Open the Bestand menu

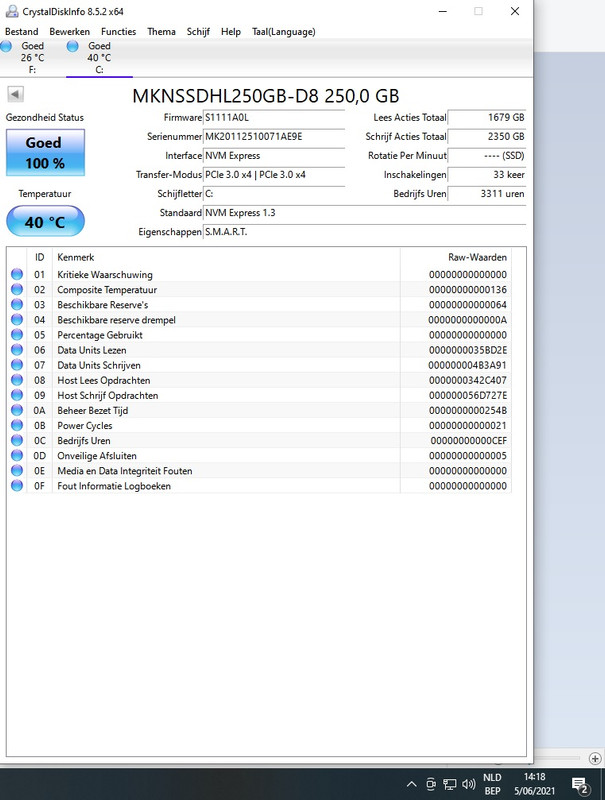point(21,32)
